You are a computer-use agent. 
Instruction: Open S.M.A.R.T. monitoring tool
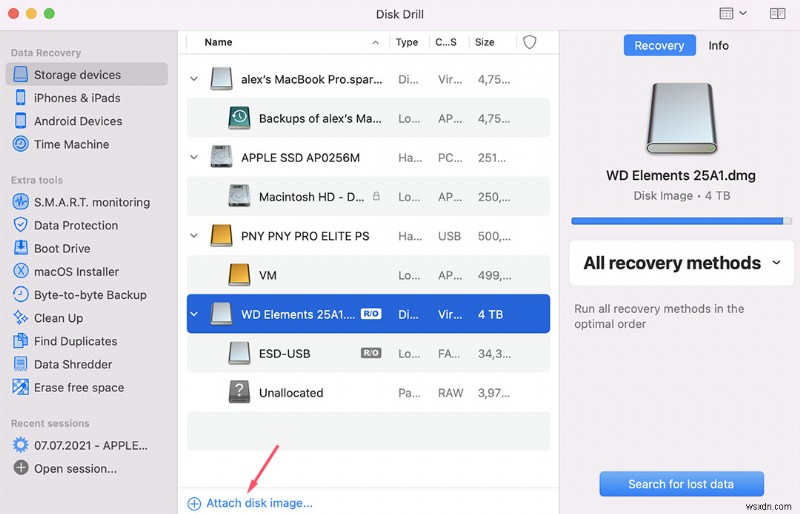(x=92, y=202)
